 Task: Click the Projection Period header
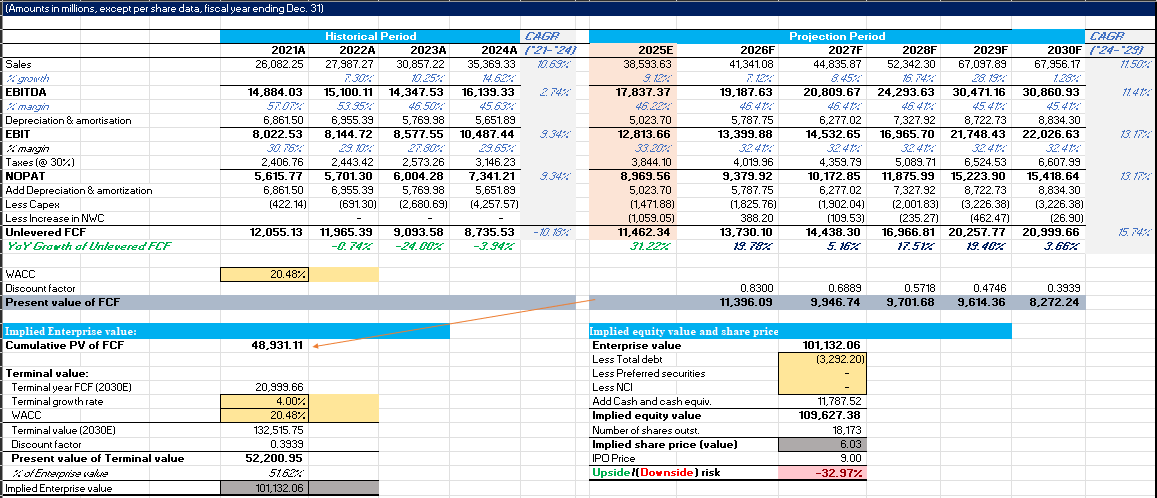837,36
